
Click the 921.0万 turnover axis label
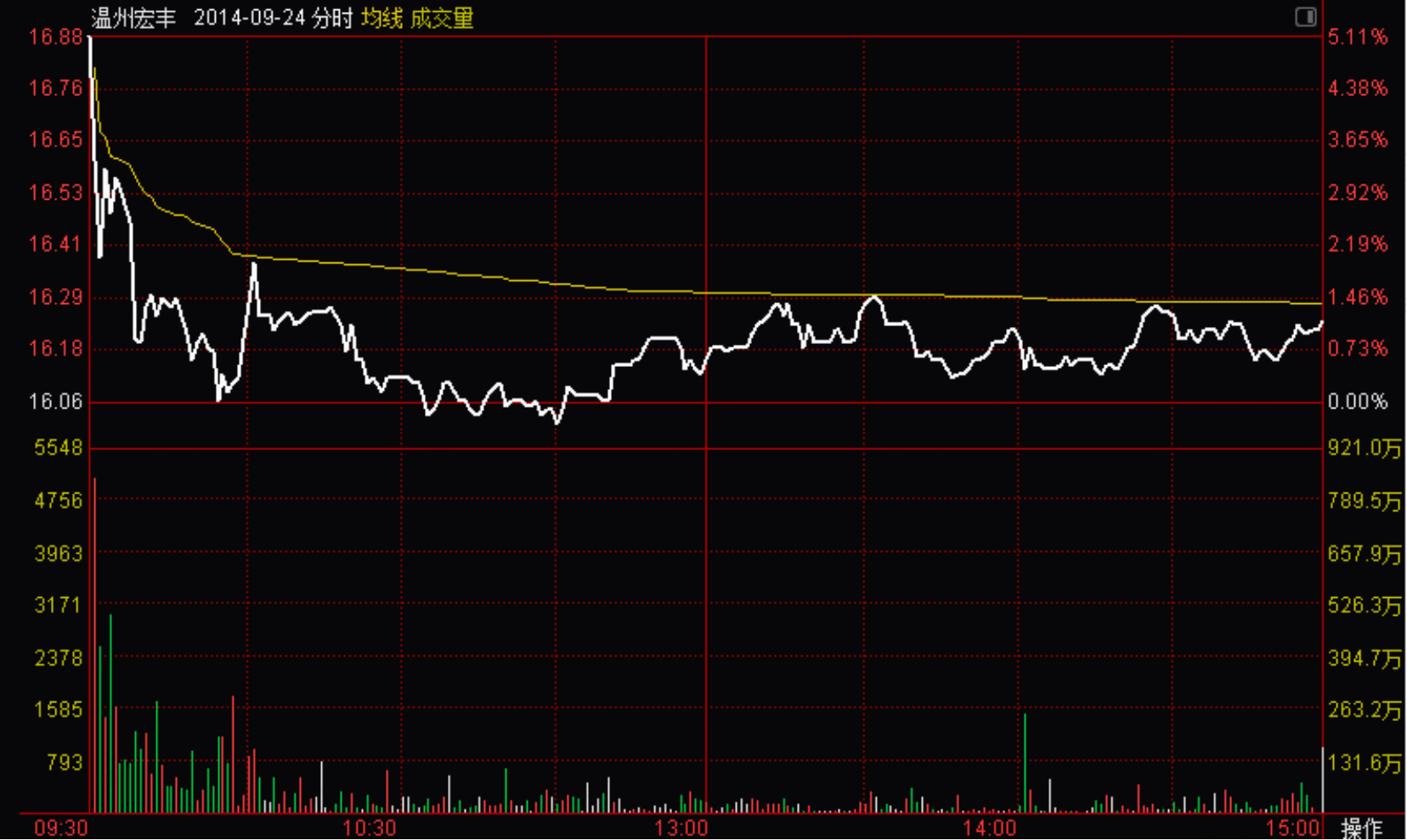pos(1365,448)
